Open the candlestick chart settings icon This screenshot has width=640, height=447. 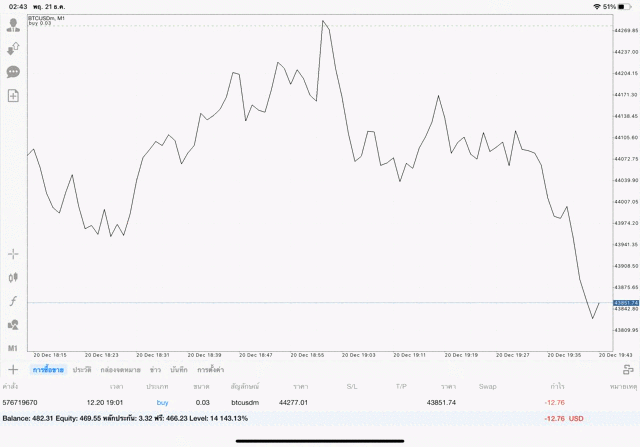point(14,277)
